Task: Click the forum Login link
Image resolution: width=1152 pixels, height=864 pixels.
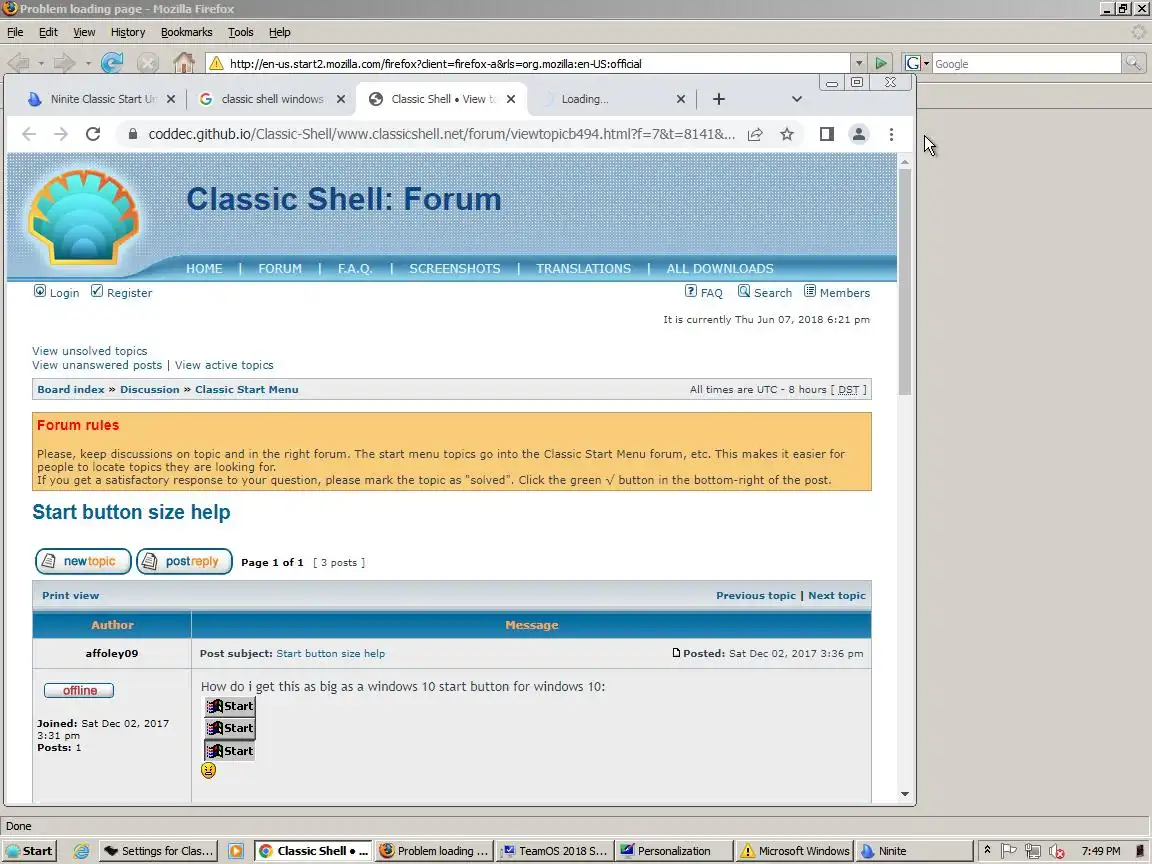Action: 57,292
